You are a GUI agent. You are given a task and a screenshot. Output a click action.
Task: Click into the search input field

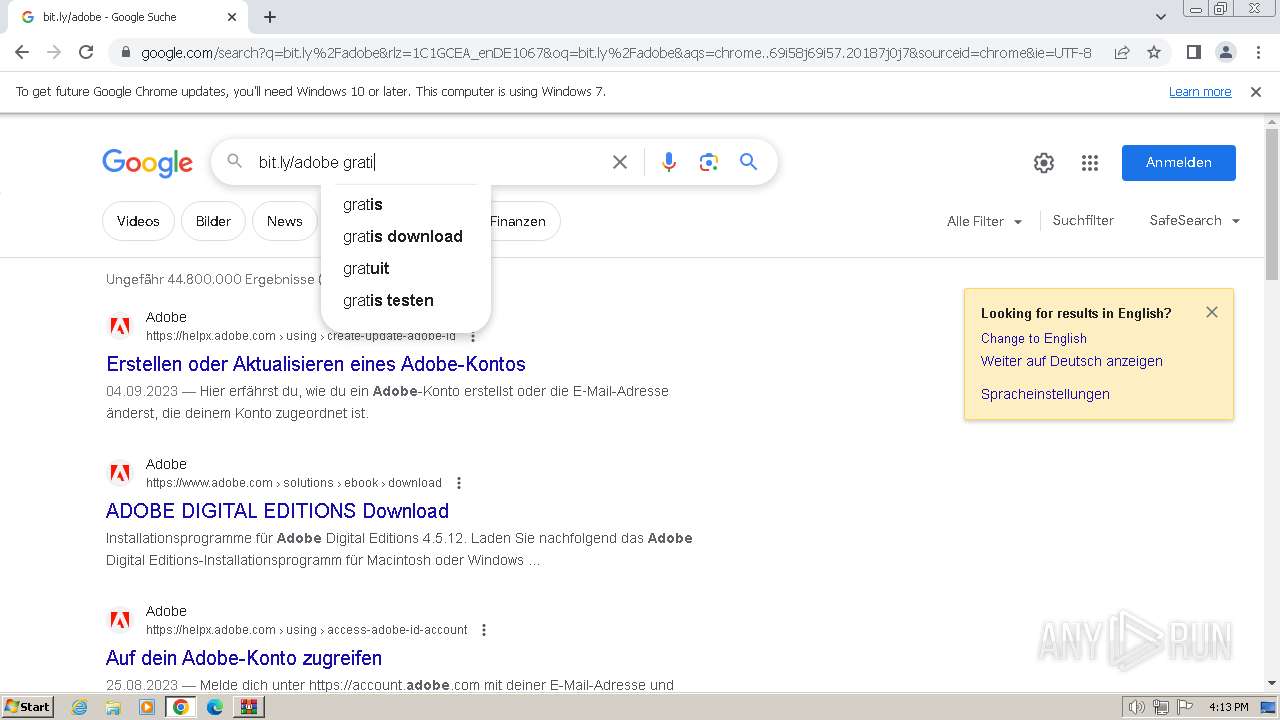pos(428,162)
